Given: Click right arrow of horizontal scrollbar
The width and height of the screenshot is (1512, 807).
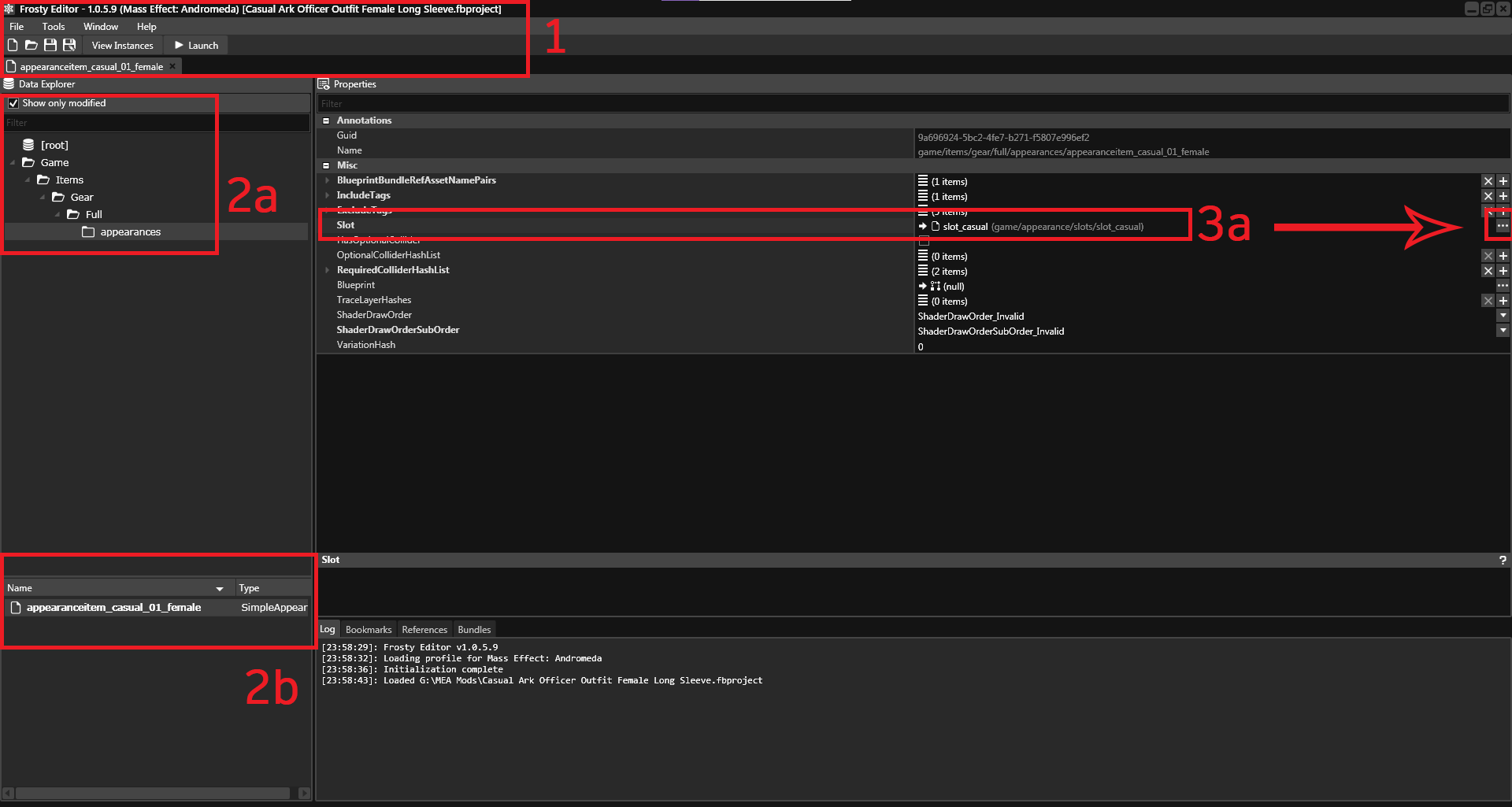Looking at the screenshot, I should click(304, 793).
